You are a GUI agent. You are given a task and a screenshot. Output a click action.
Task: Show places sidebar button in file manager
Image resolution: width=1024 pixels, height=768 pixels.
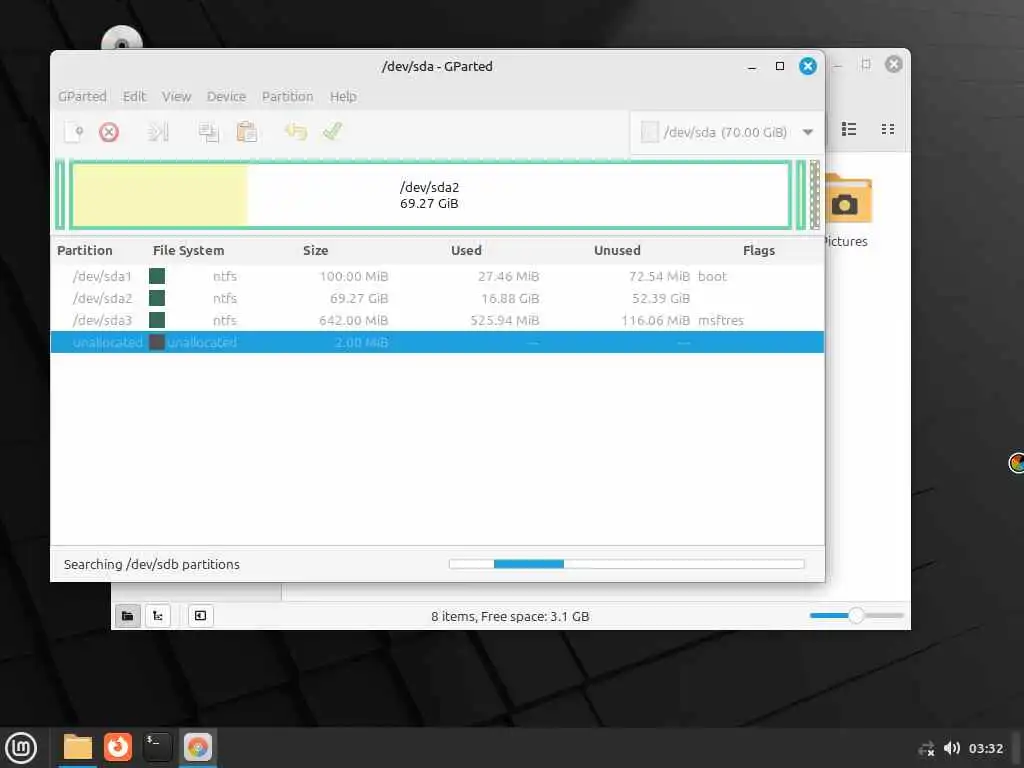(127, 616)
